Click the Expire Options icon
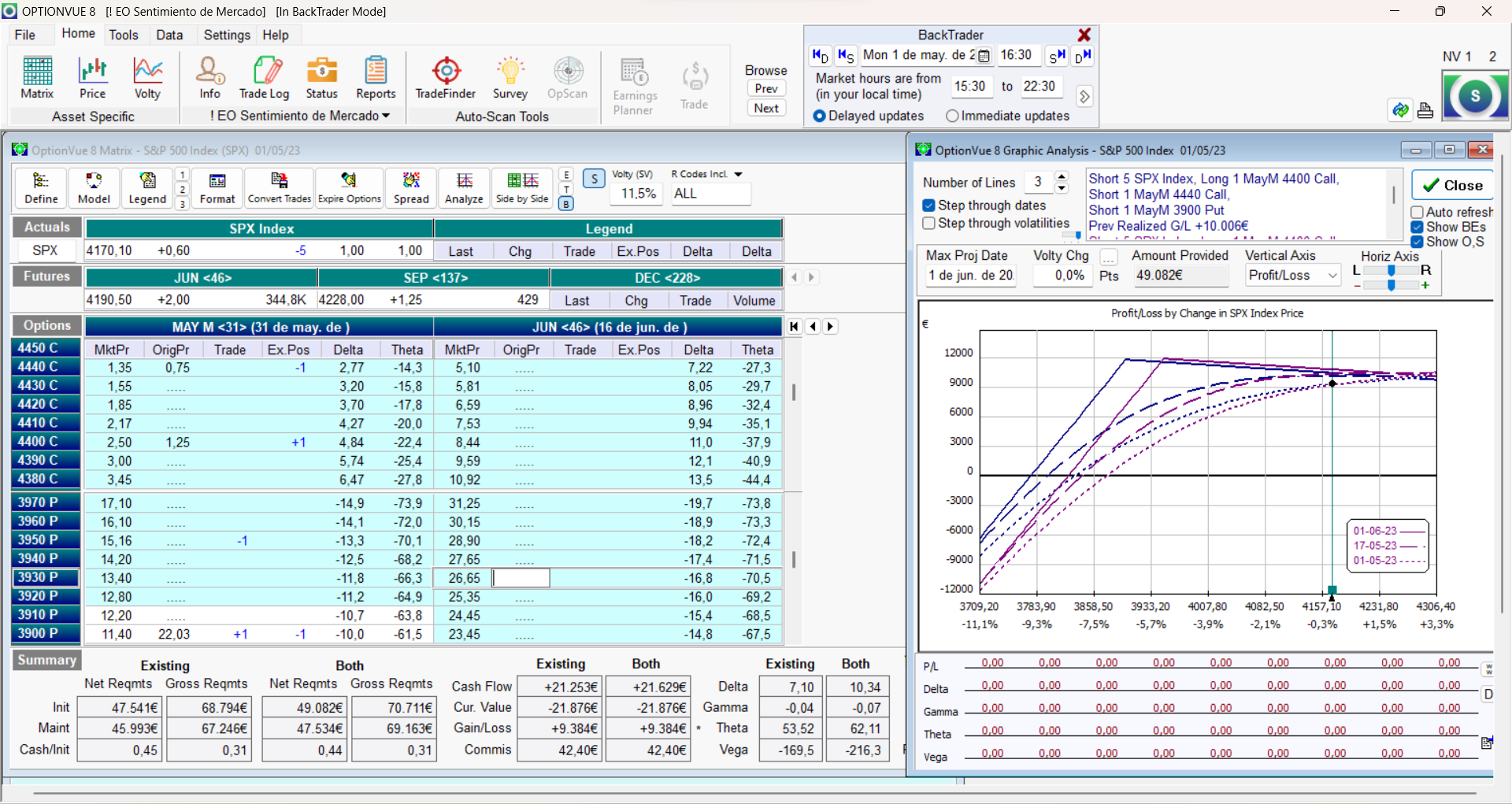This screenshot has width=1512, height=804. [349, 188]
